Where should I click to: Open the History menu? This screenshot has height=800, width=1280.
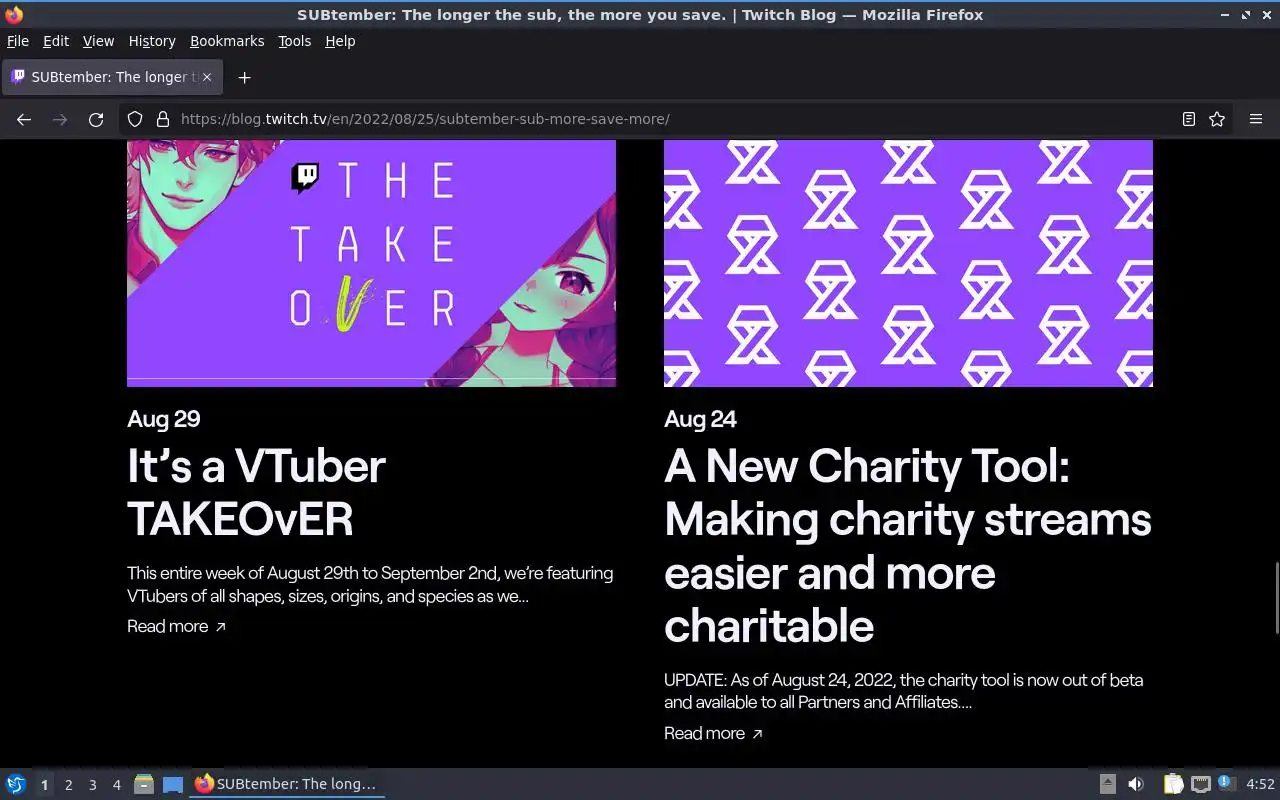pyautogui.click(x=152, y=41)
